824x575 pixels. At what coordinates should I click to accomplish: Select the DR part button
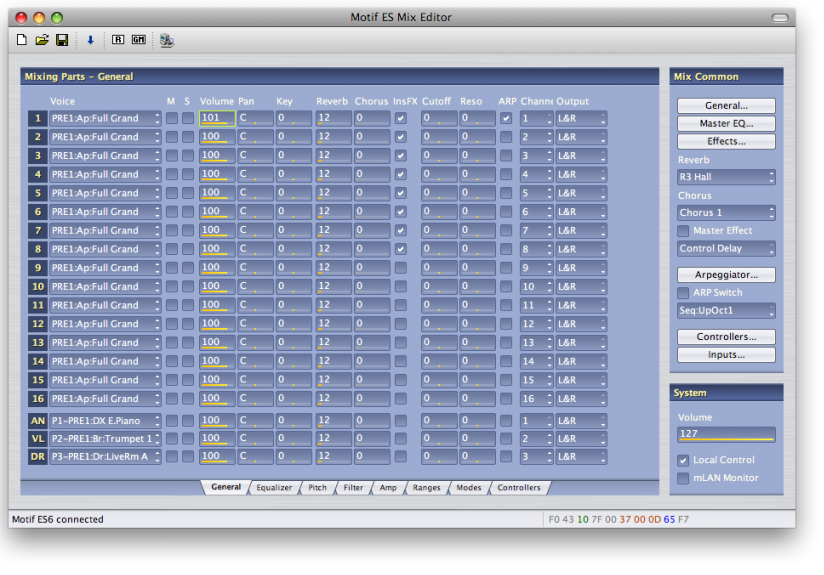pos(37,457)
